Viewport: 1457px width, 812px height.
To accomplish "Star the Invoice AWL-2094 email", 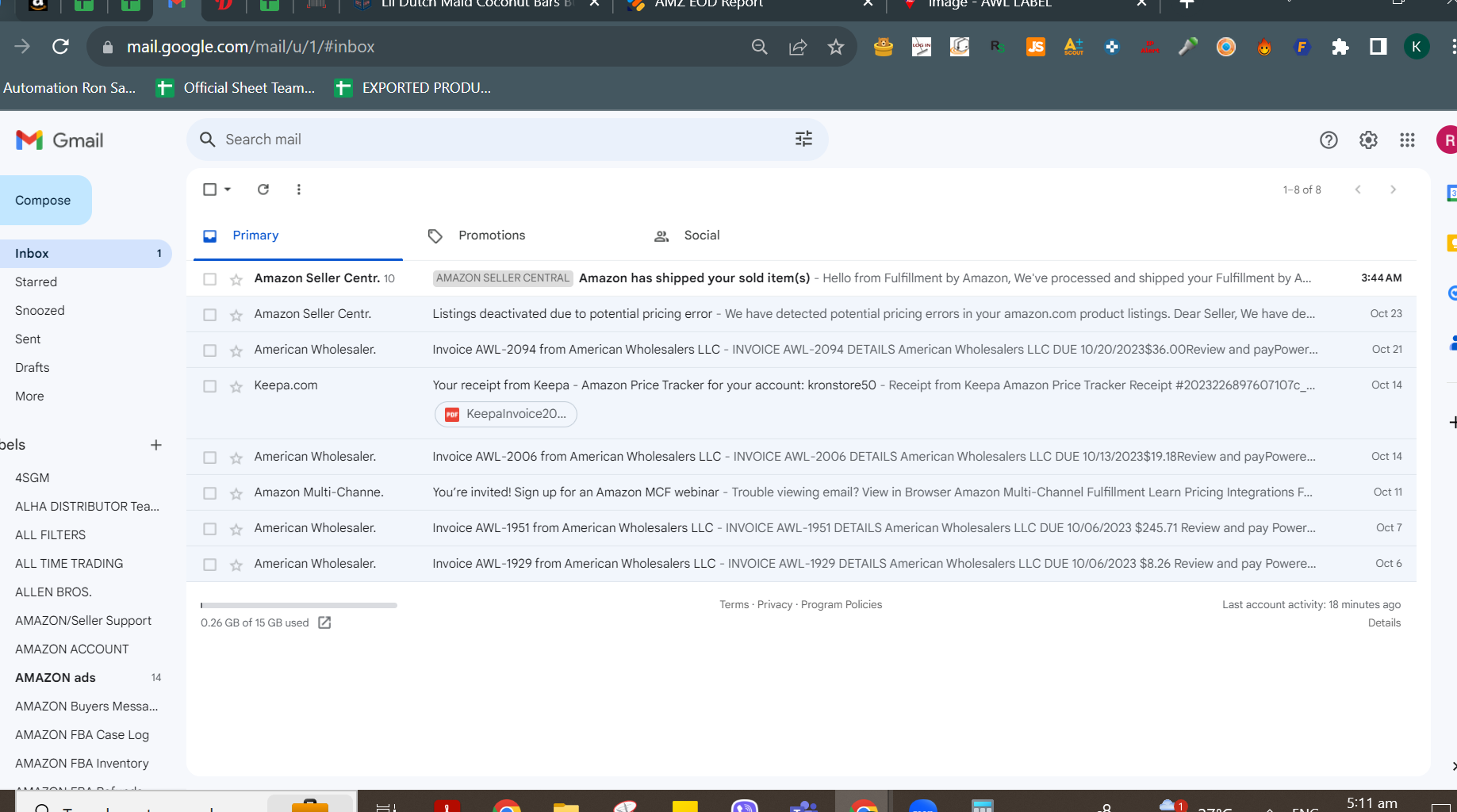I will pyautogui.click(x=236, y=350).
